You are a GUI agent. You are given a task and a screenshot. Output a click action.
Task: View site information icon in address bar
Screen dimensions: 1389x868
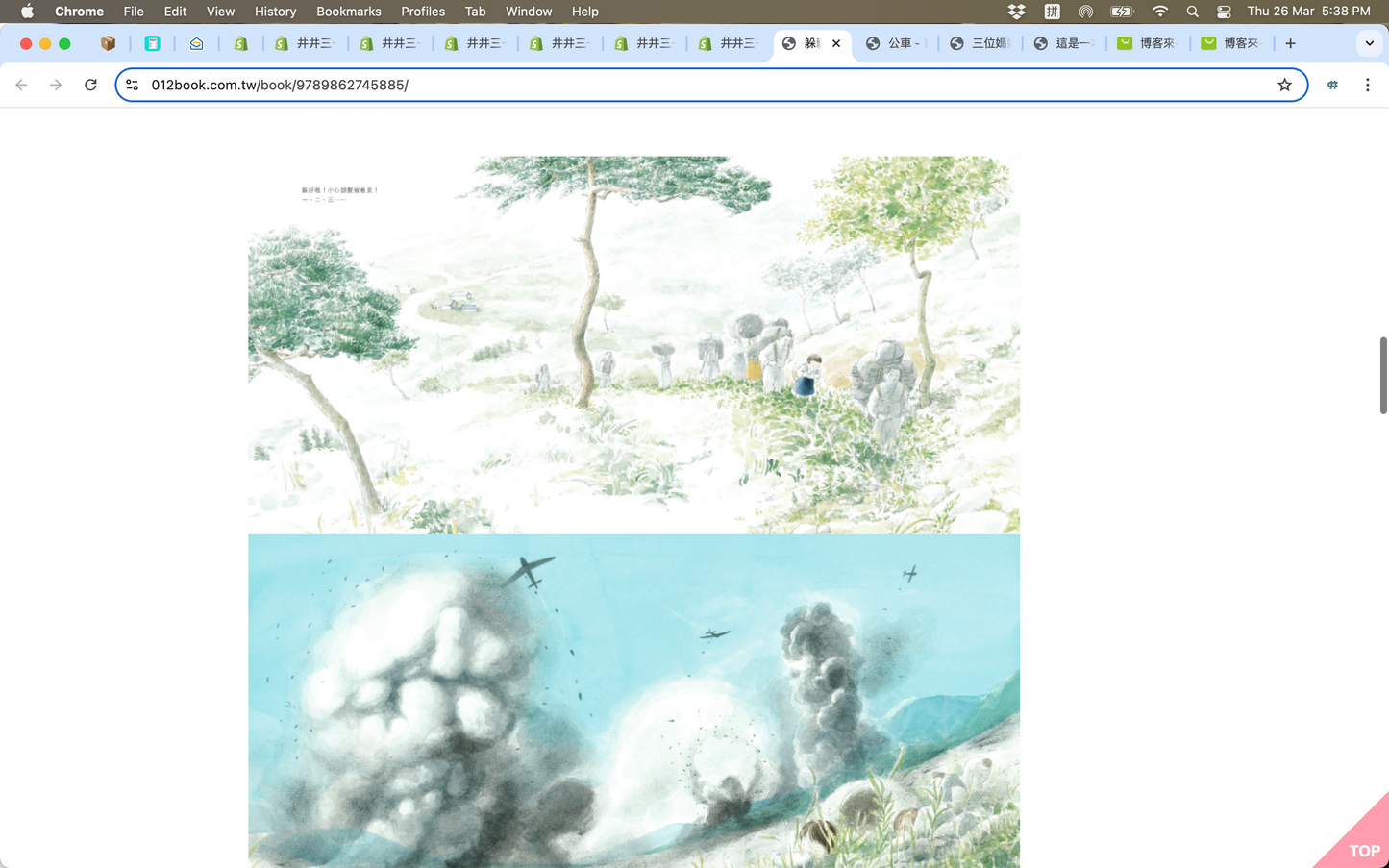coord(133,85)
